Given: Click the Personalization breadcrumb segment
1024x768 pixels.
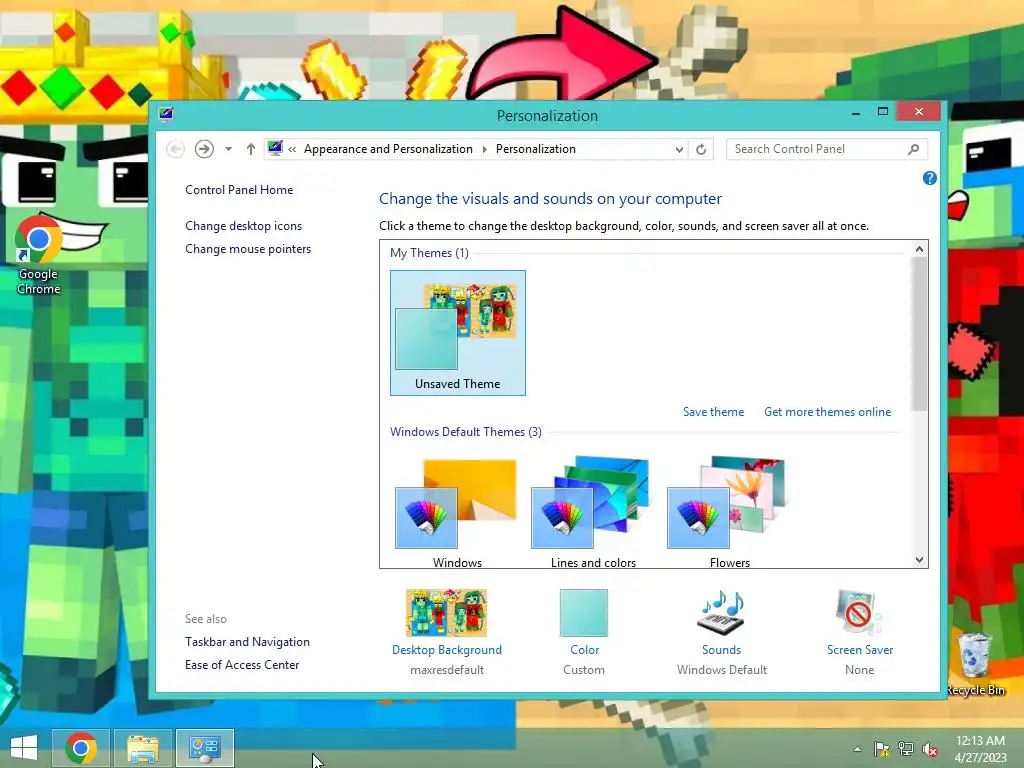Looking at the screenshot, I should click(x=536, y=149).
